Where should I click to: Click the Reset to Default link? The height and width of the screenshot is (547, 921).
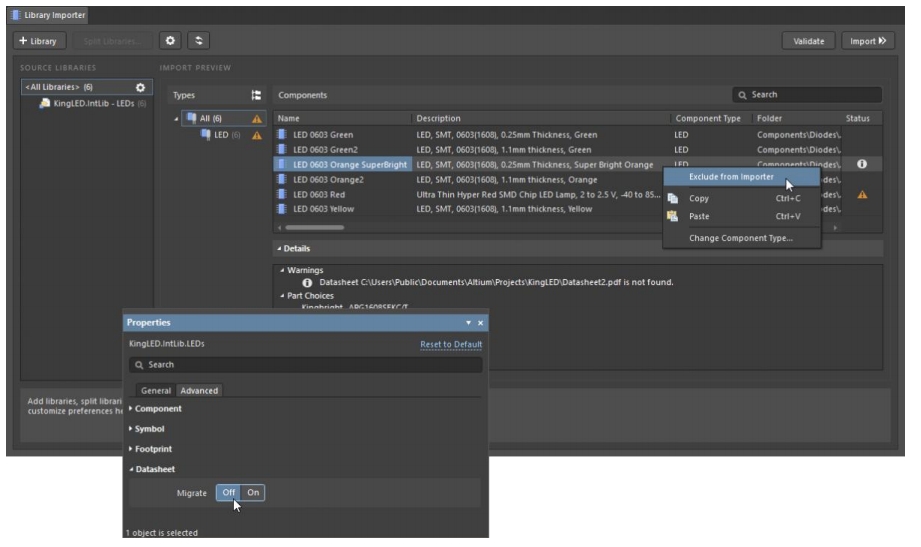[451, 344]
